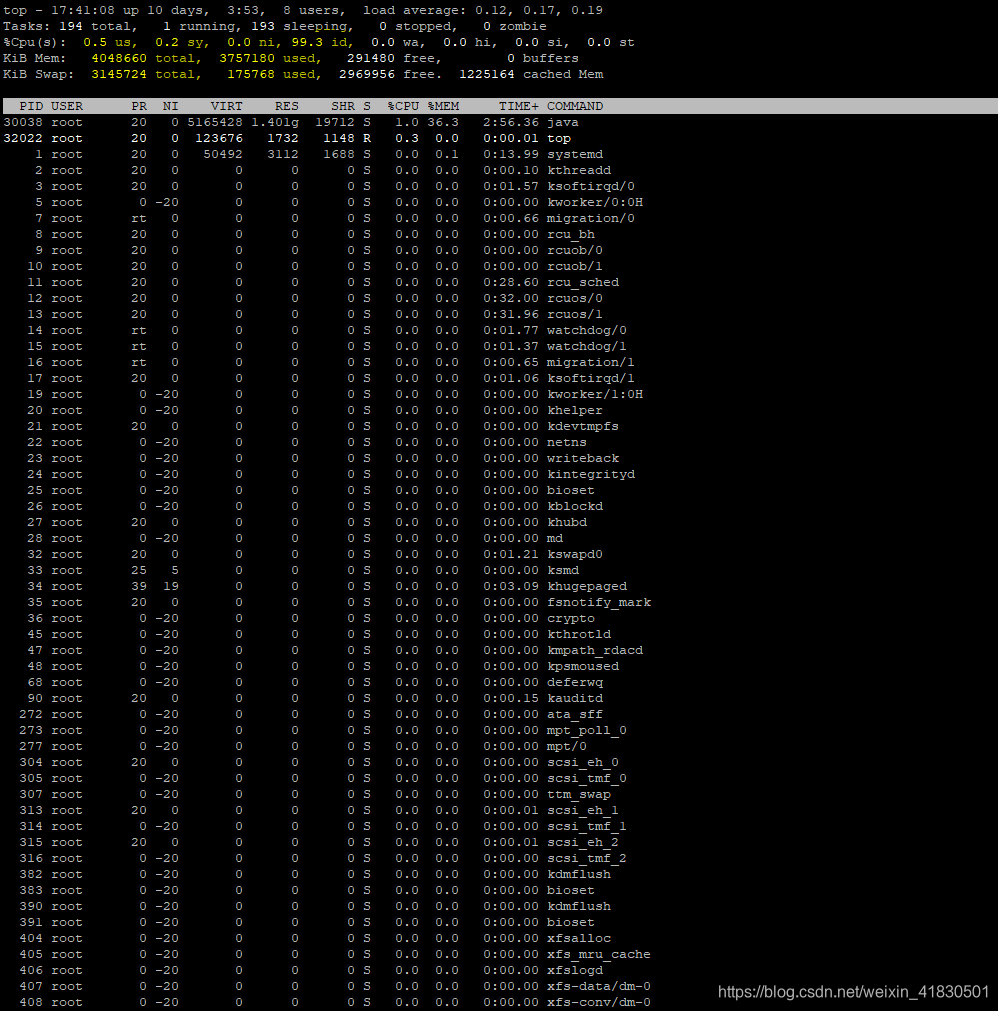The width and height of the screenshot is (998, 1011).
Task: Select the 5165428 VIRT value
Action: [x=215, y=122]
